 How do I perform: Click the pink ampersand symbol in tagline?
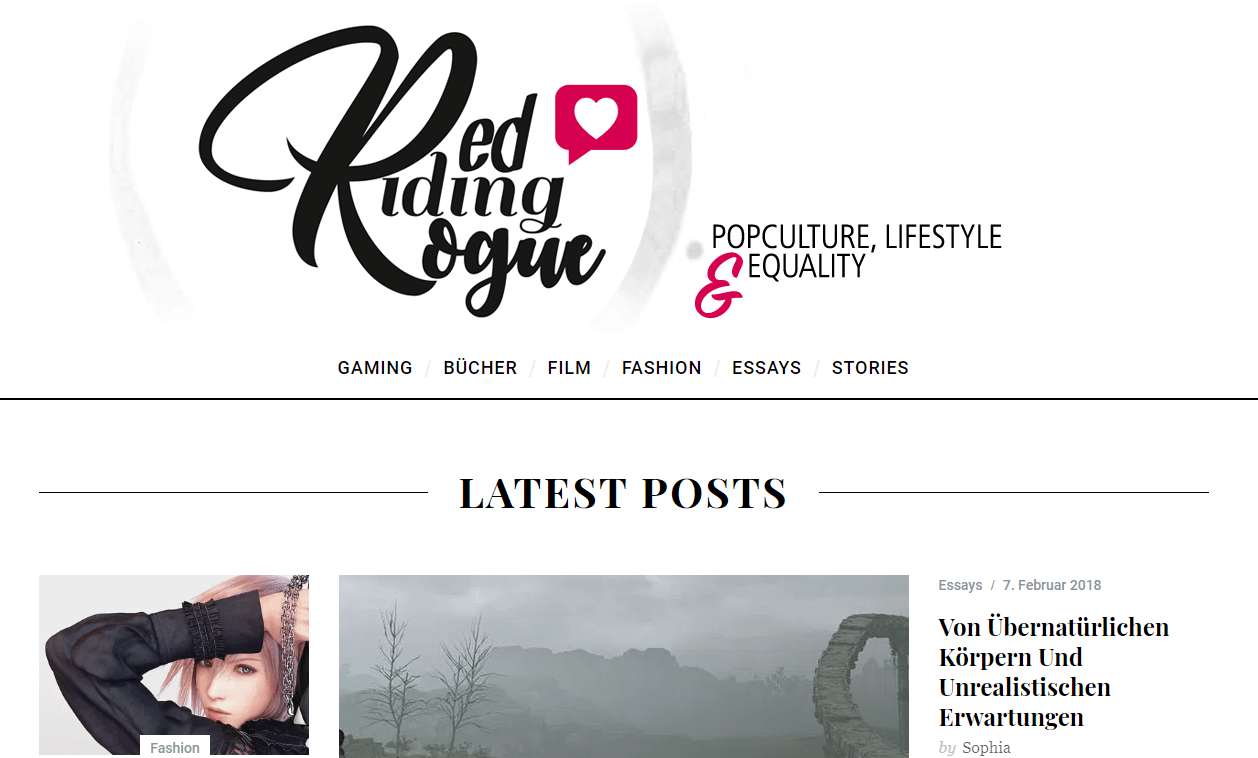[719, 286]
